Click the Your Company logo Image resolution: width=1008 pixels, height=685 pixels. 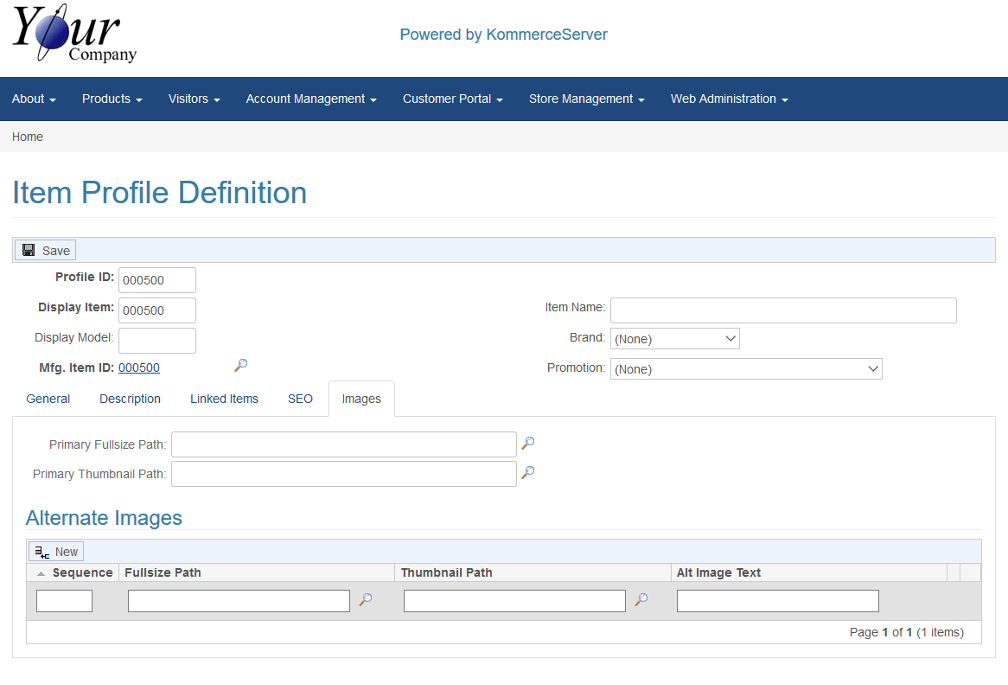(x=74, y=36)
